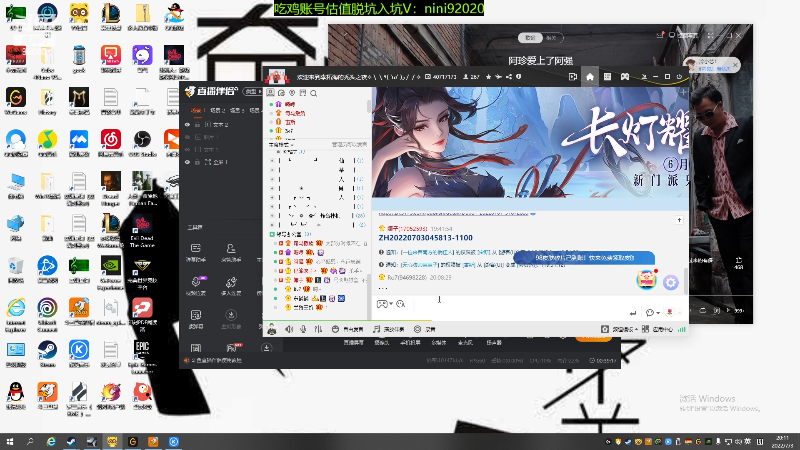Click the microphone icon in YY bottom bar
This screenshot has height=450, width=800.
[303, 329]
